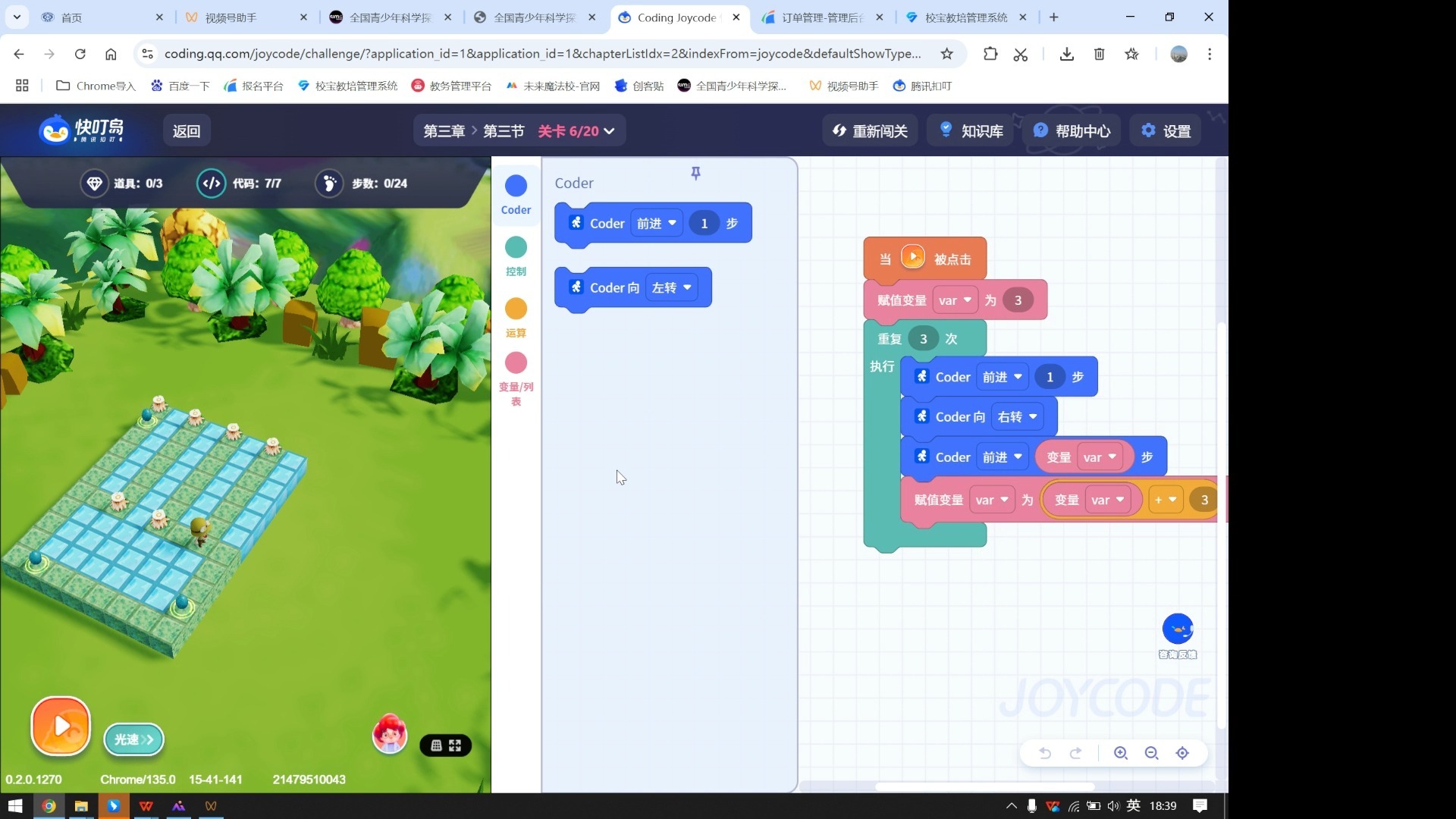The height and width of the screenshot is (819, 1456).
Task: Open the Chrome three-dot menu
Action: [x=1210, y=54]
